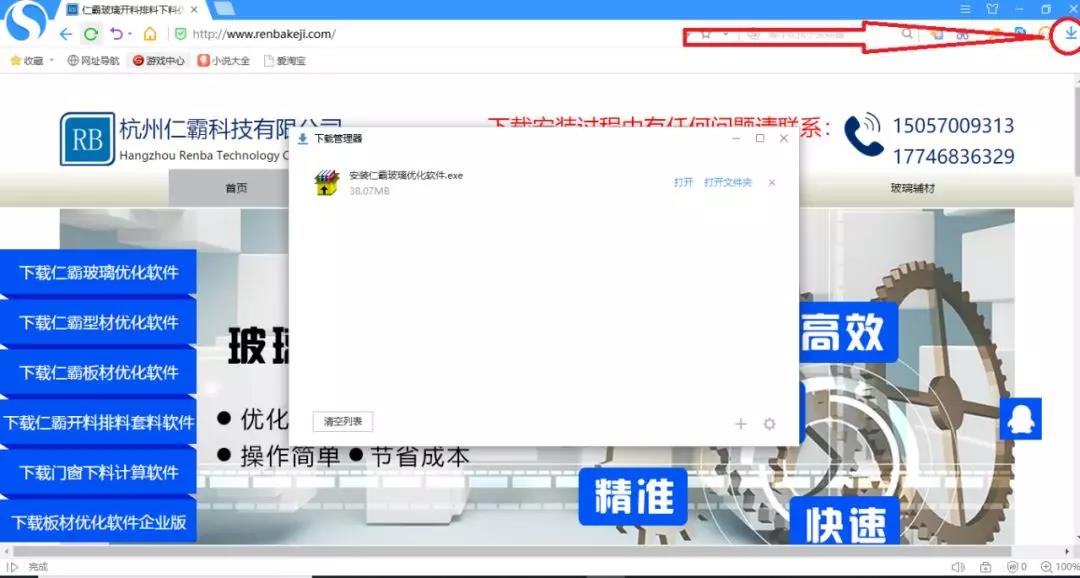The width and height of the screenshot is (1080, 578).
Task: Open the undo history dropdown arrow
Action: pos(129,34)
